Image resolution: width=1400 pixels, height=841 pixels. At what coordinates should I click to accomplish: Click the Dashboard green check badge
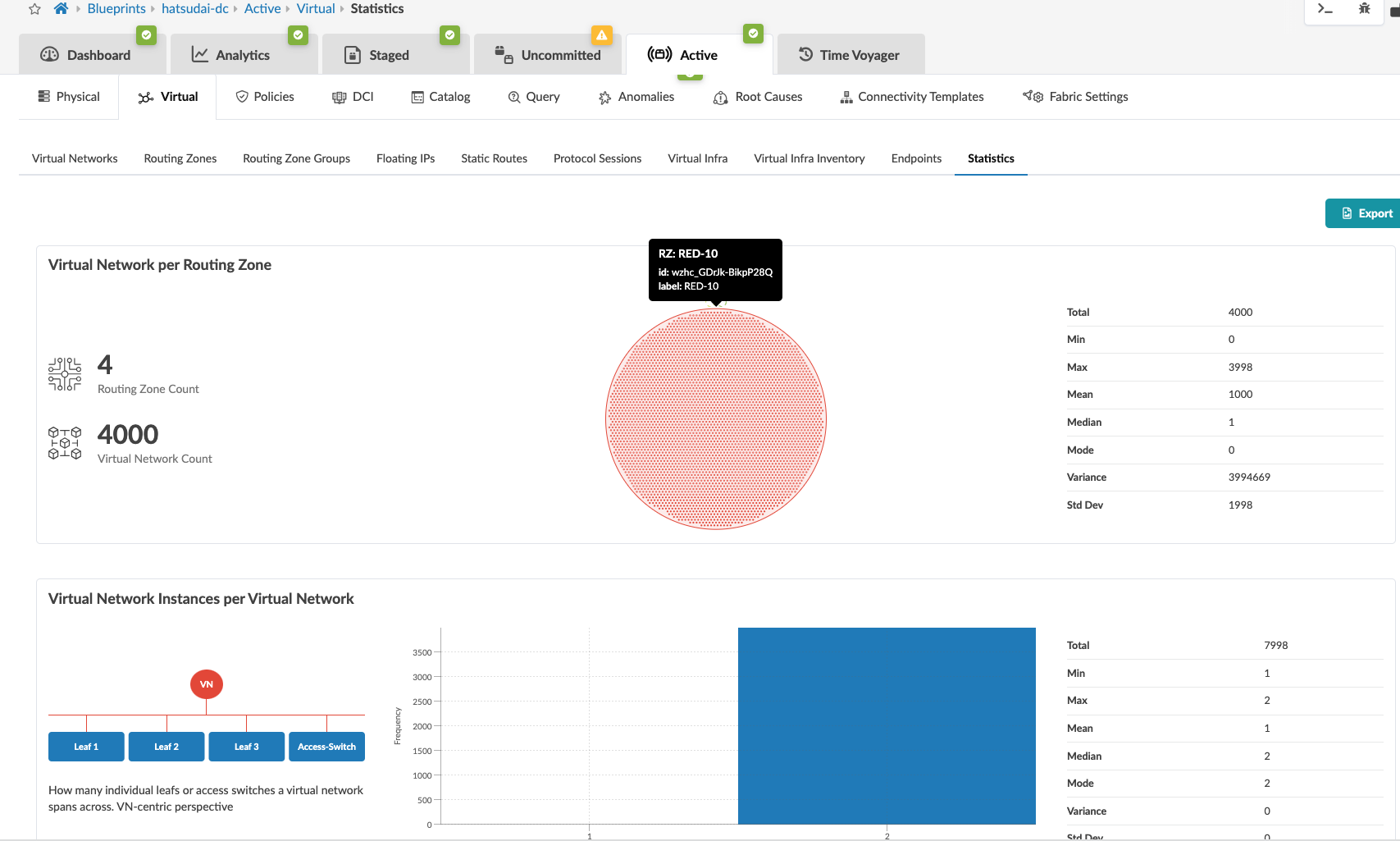pos(146,35)
